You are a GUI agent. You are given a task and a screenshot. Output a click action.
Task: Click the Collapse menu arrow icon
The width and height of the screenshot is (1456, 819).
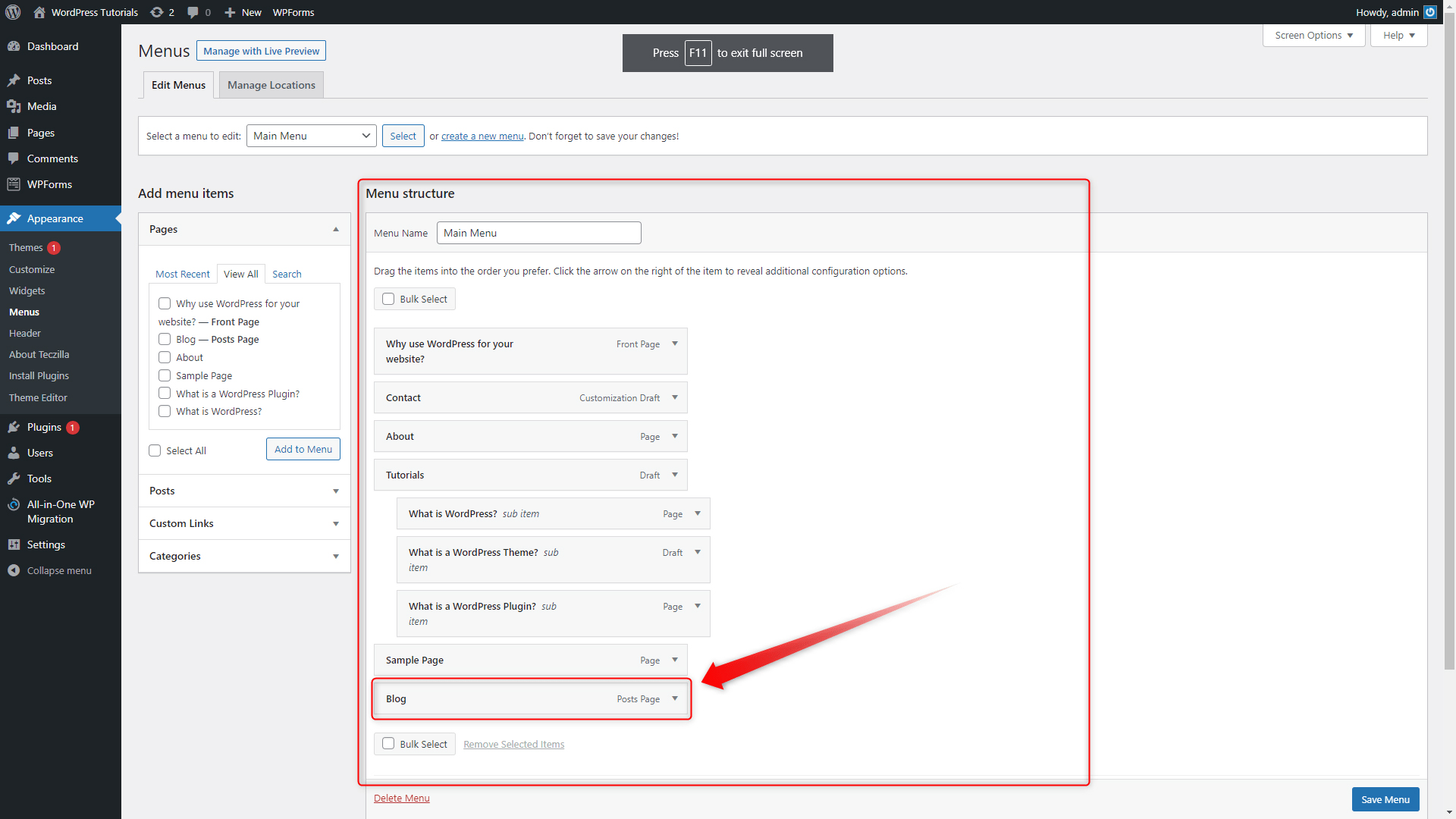pos(14,570)
